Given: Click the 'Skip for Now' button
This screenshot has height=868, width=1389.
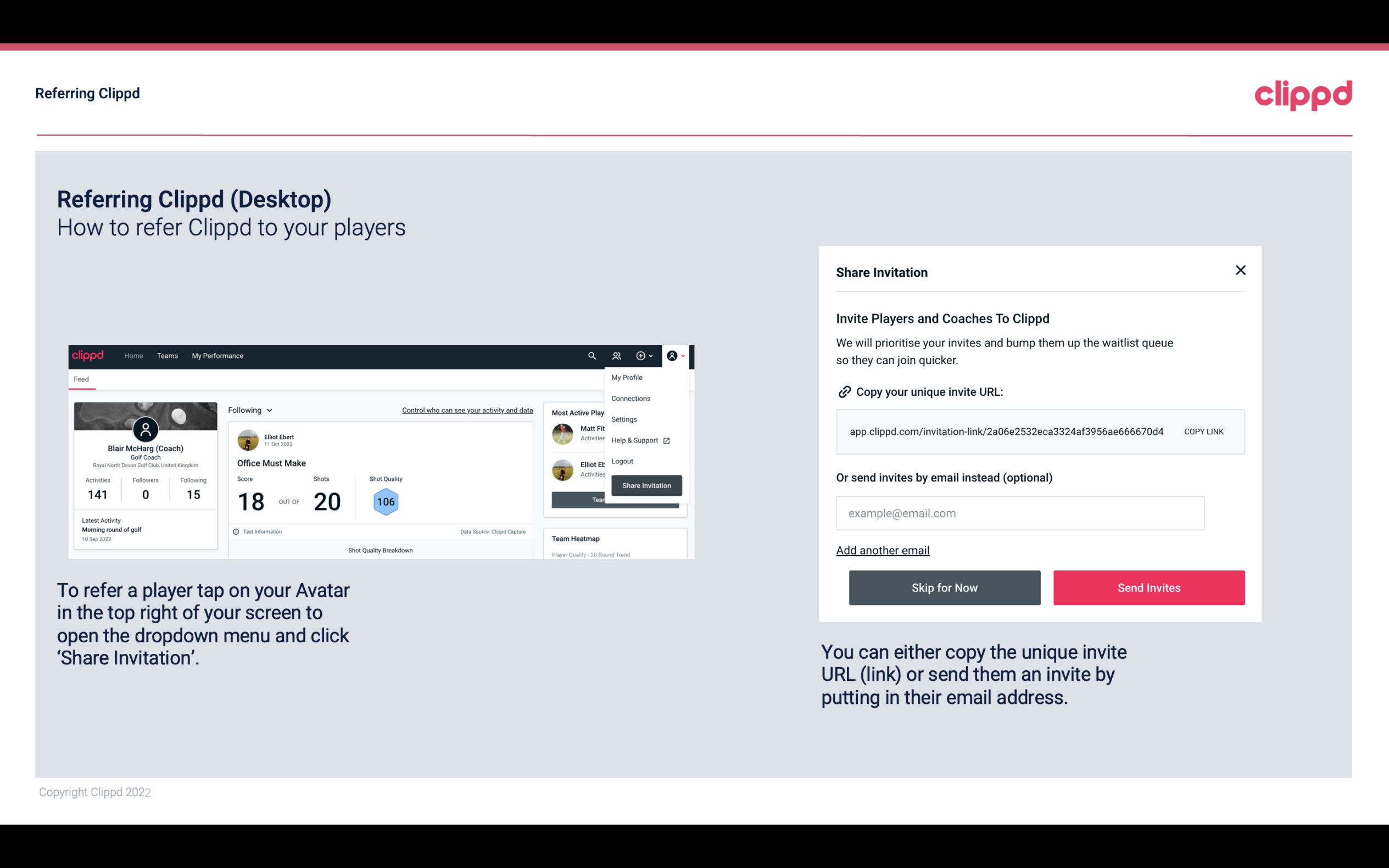Looking at the screenshot, I should coord(944,587).
